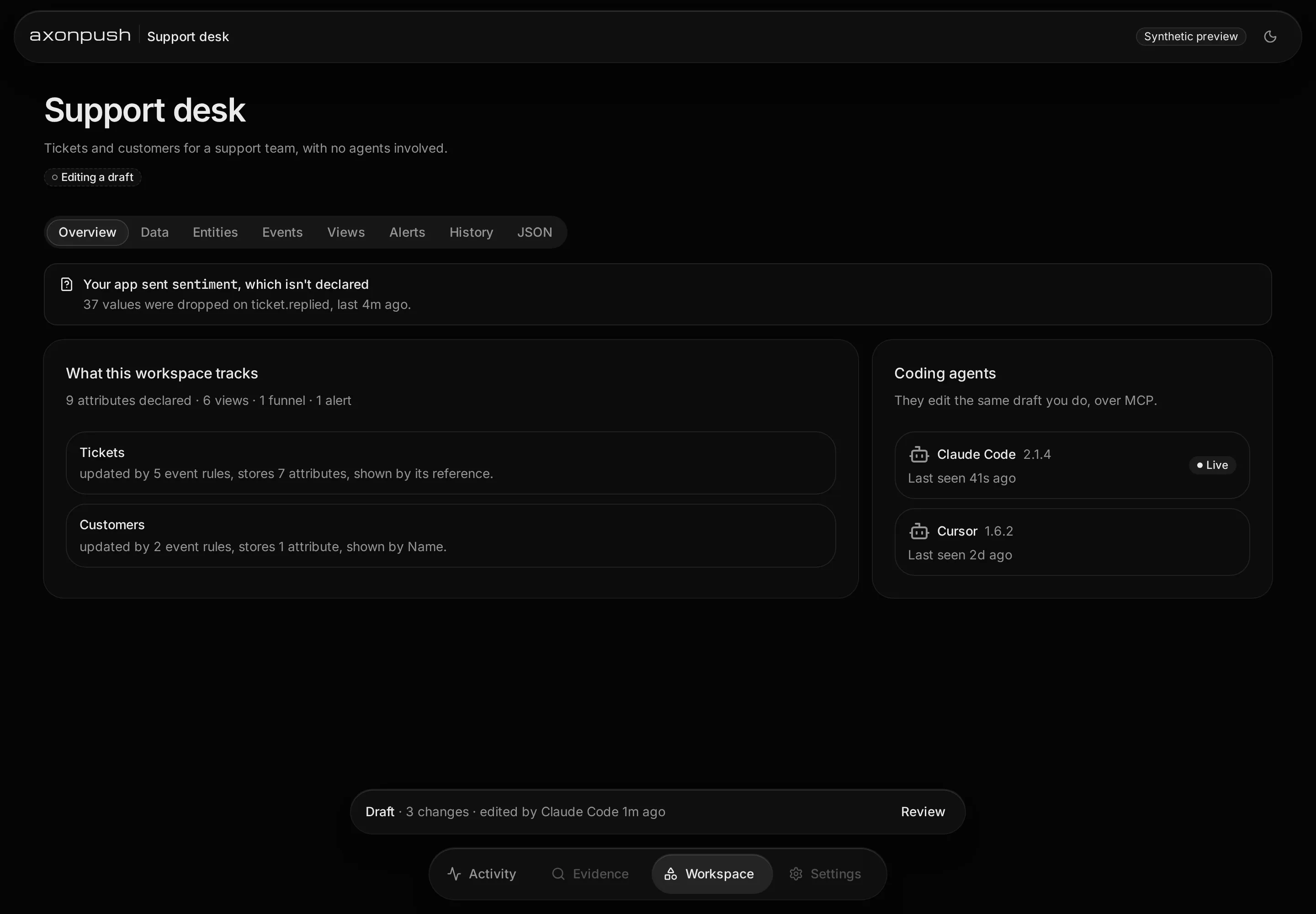Open the Activity section in bottom nav

coord(482,873)
